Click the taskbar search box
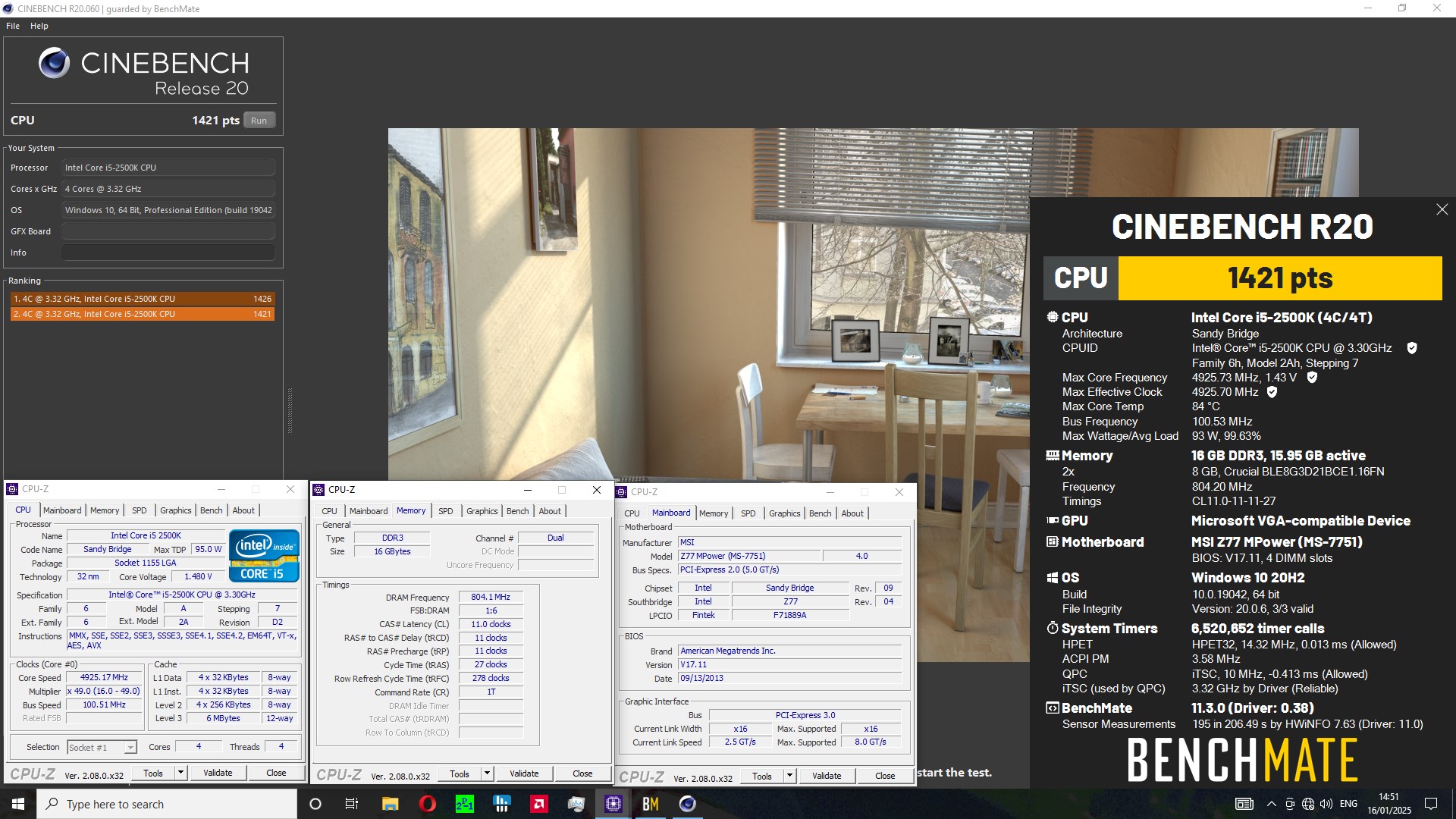Image resolution: width=1456 pixels, height=819 pixels. (167, 804)
